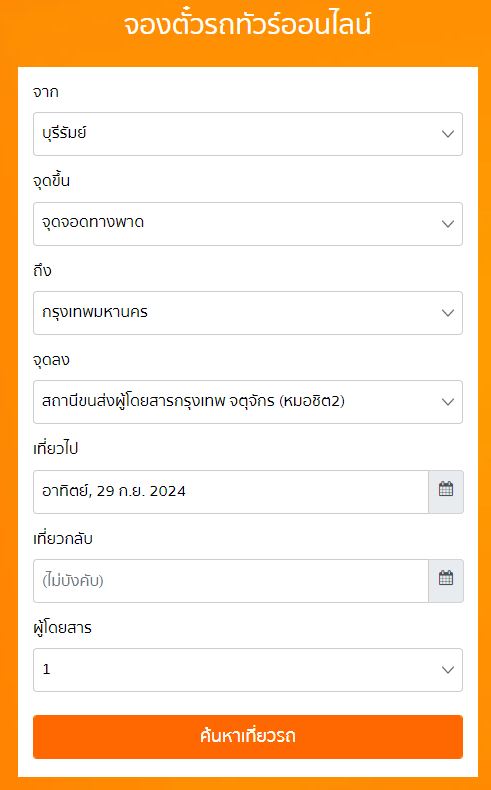Viewport: 491px width, 790px height.
Task: Click the chevron arrow in the ผู้โดยสาร field
Action: coord(448,670)
